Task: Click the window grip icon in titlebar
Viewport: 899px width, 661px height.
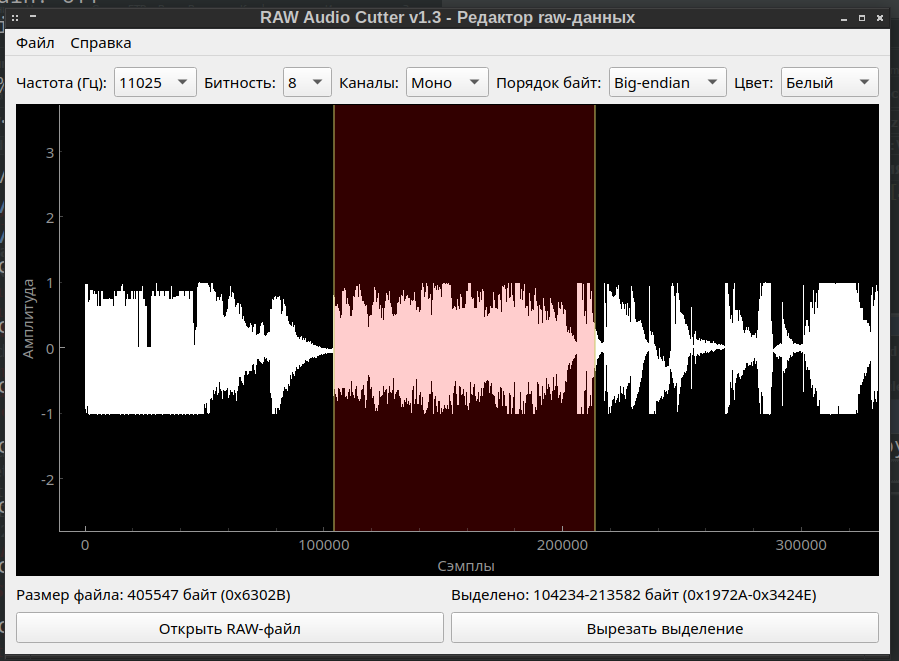Action: point(13,17)
